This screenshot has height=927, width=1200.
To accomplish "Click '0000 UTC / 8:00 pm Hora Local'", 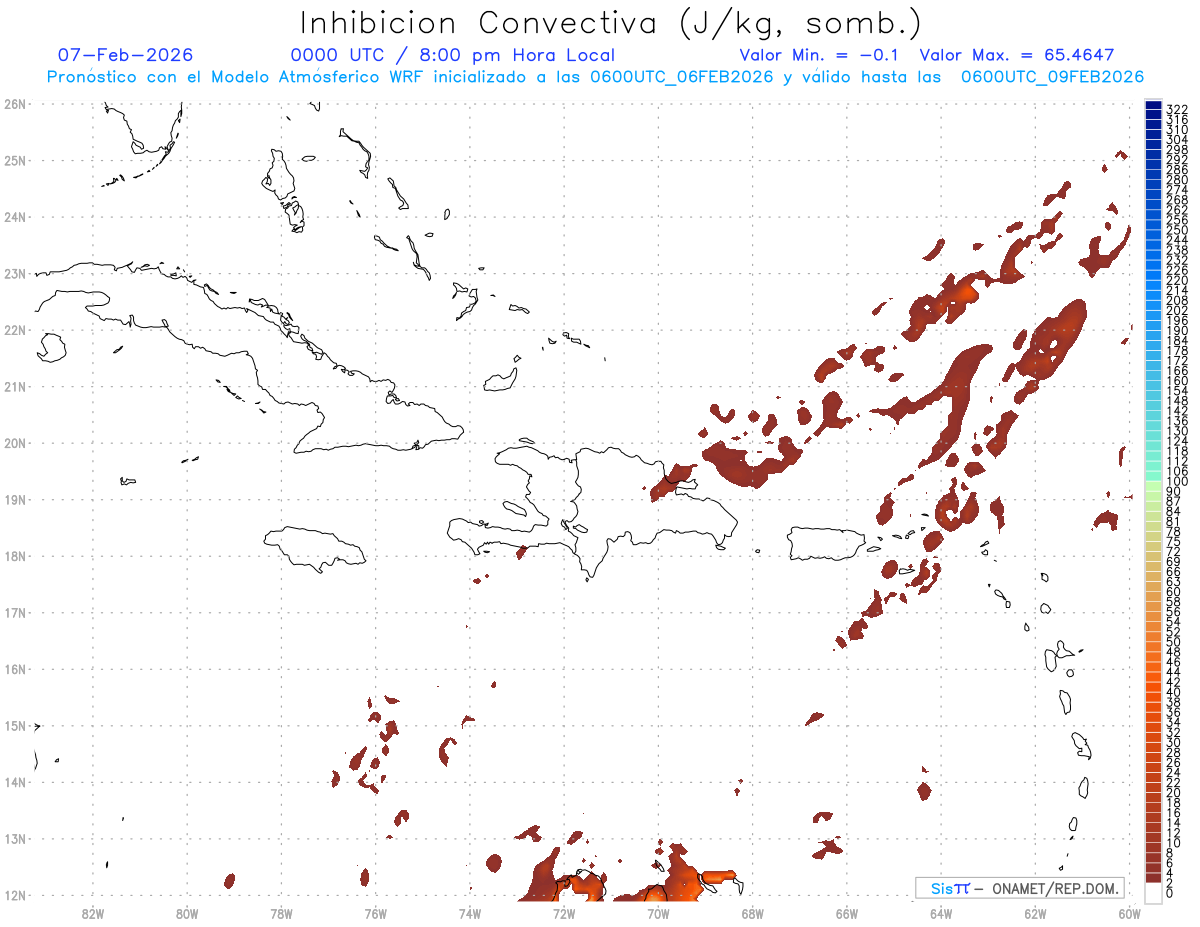I will [452, 55].
